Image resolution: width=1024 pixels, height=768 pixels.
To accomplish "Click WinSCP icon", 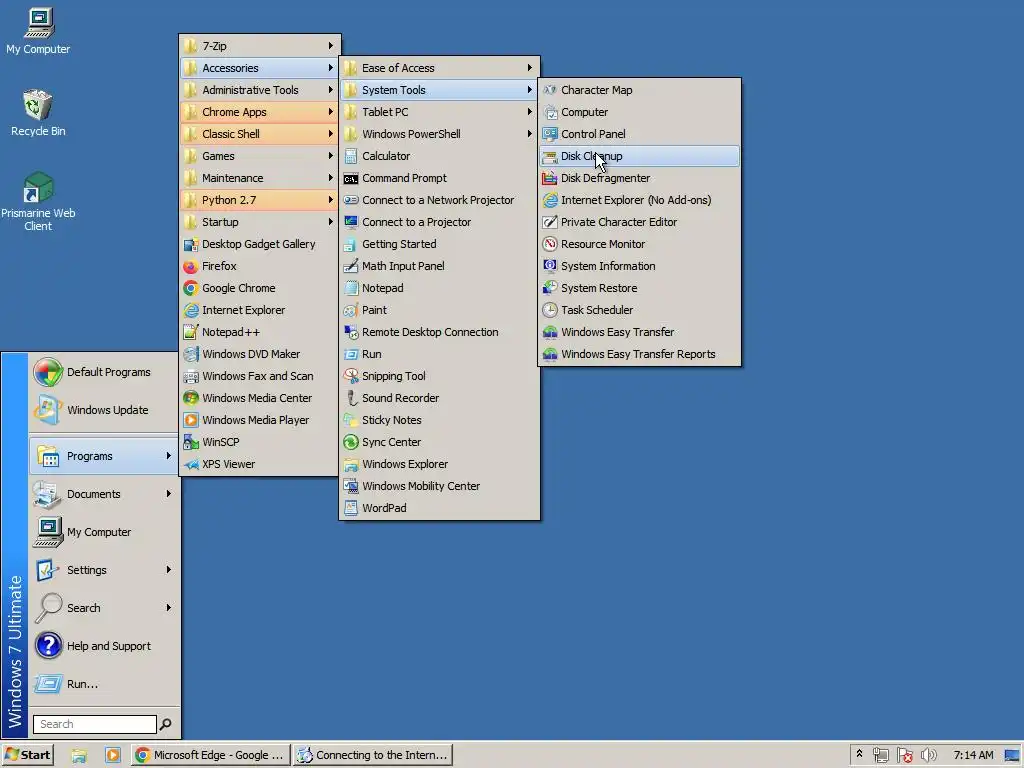I will (191, 442).
